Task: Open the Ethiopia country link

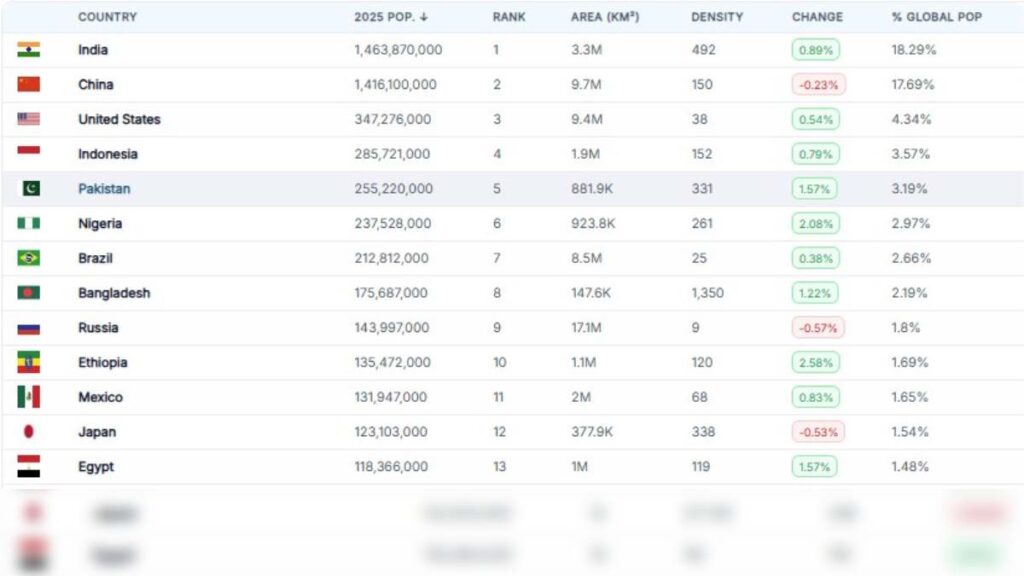Action: [x=103, y=363]
